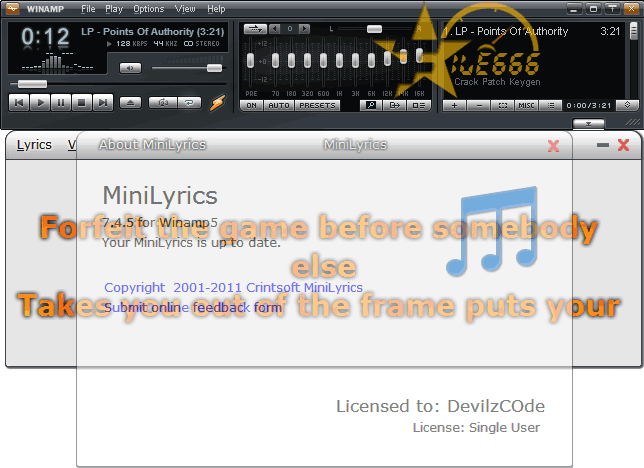The image size is (644, 468).
Task: Open the Copyright 2001-2011 Crintsoft MiniLyrics link
Action: point(233,287)
